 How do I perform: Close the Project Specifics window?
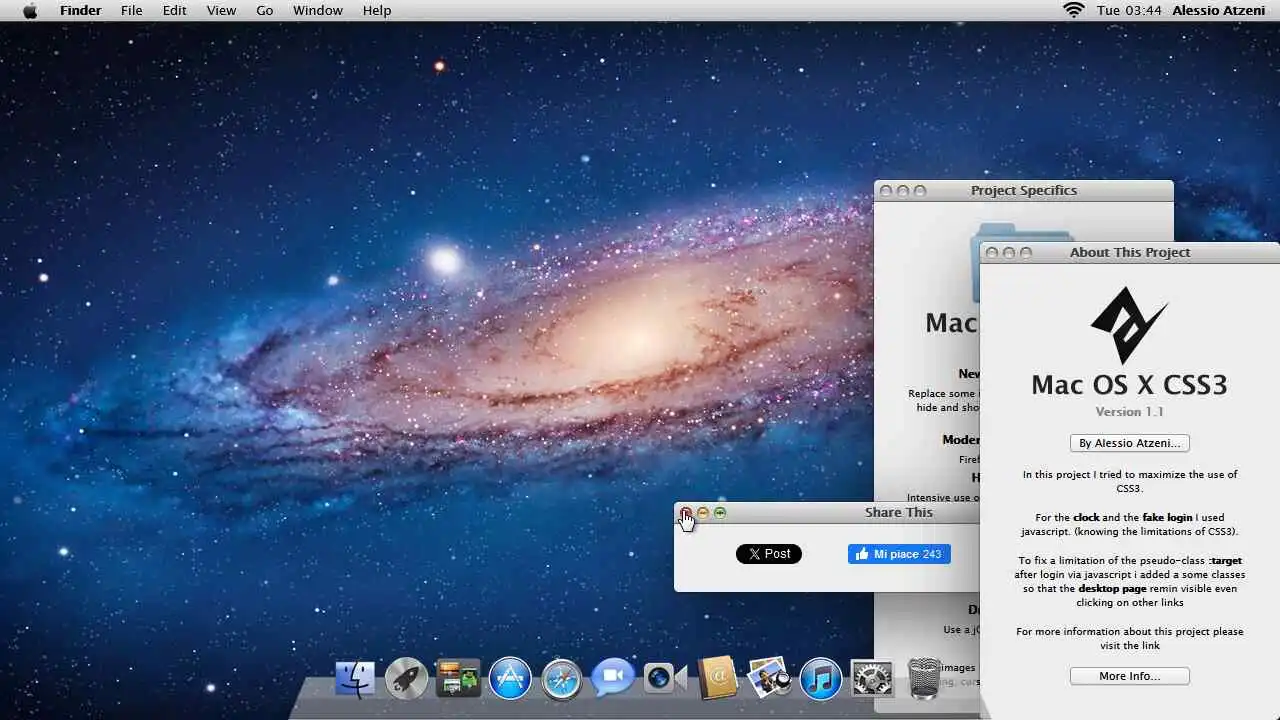[x=886, y=191]
